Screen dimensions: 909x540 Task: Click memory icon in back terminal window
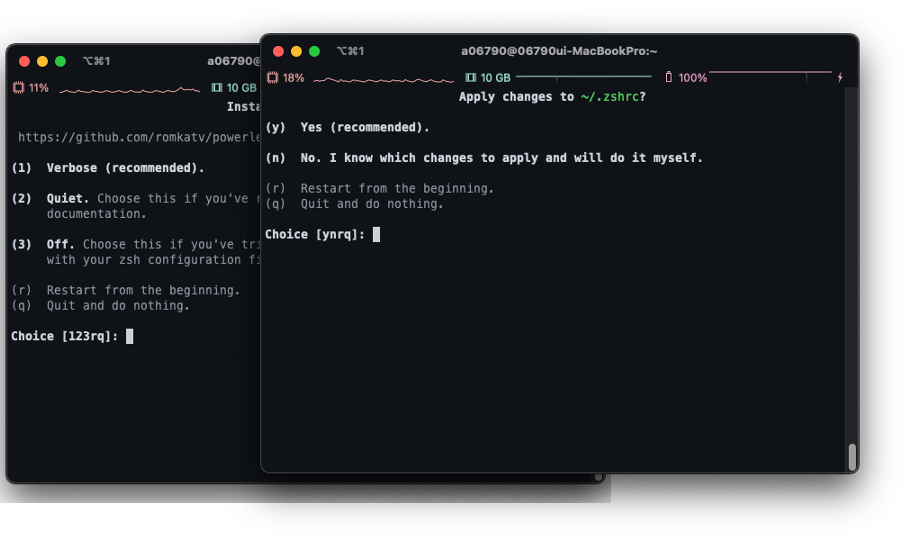click(x=217, y=88)
